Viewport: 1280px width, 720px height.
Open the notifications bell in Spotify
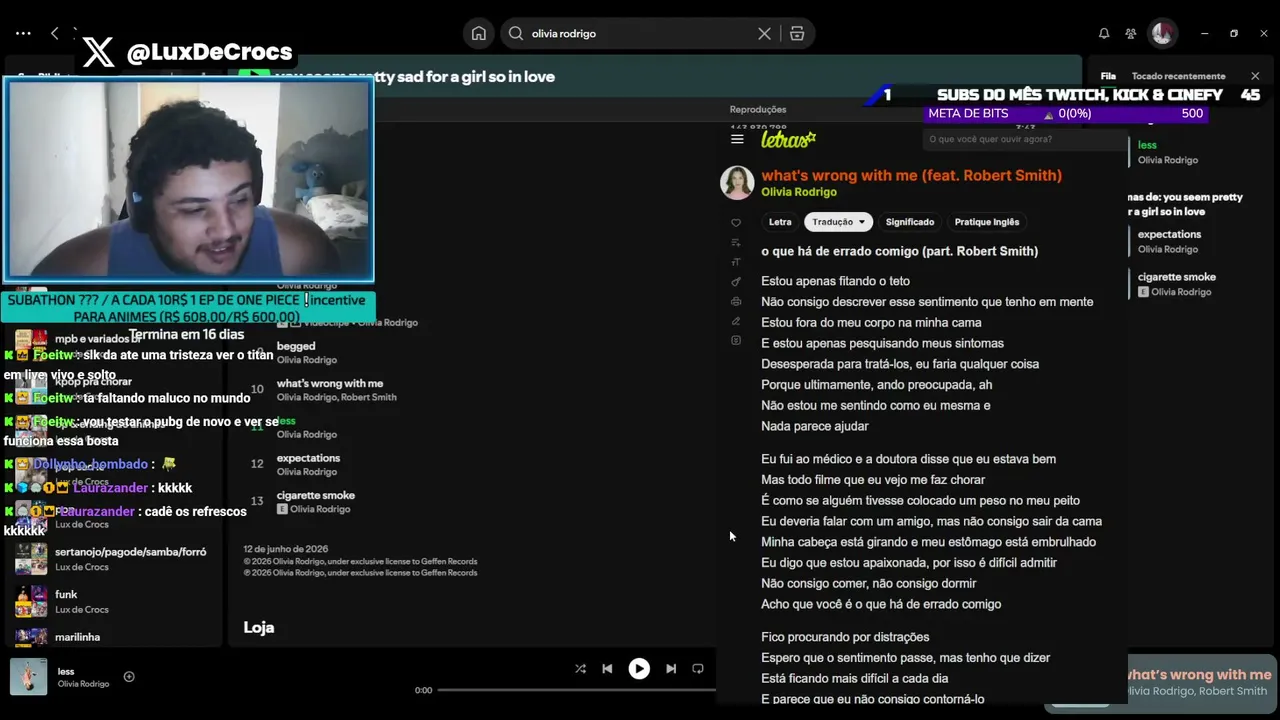point(1104,33)
